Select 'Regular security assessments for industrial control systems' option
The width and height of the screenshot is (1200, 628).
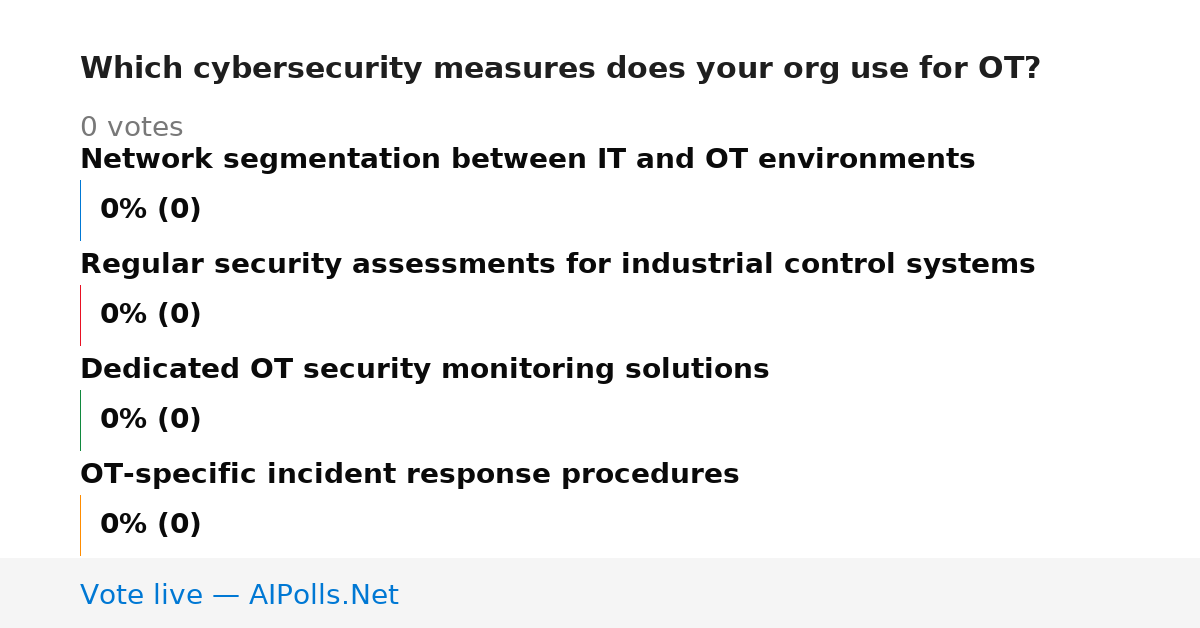(557, 265)
